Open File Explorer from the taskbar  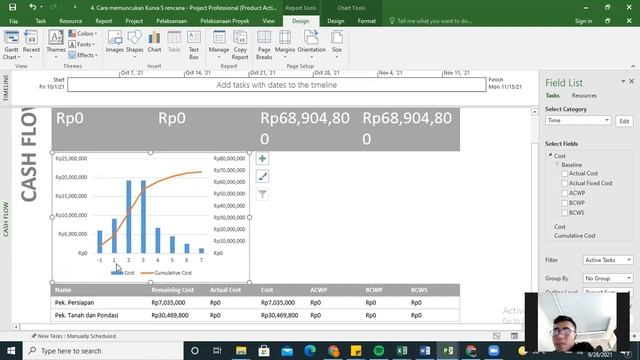click(241, 351)
